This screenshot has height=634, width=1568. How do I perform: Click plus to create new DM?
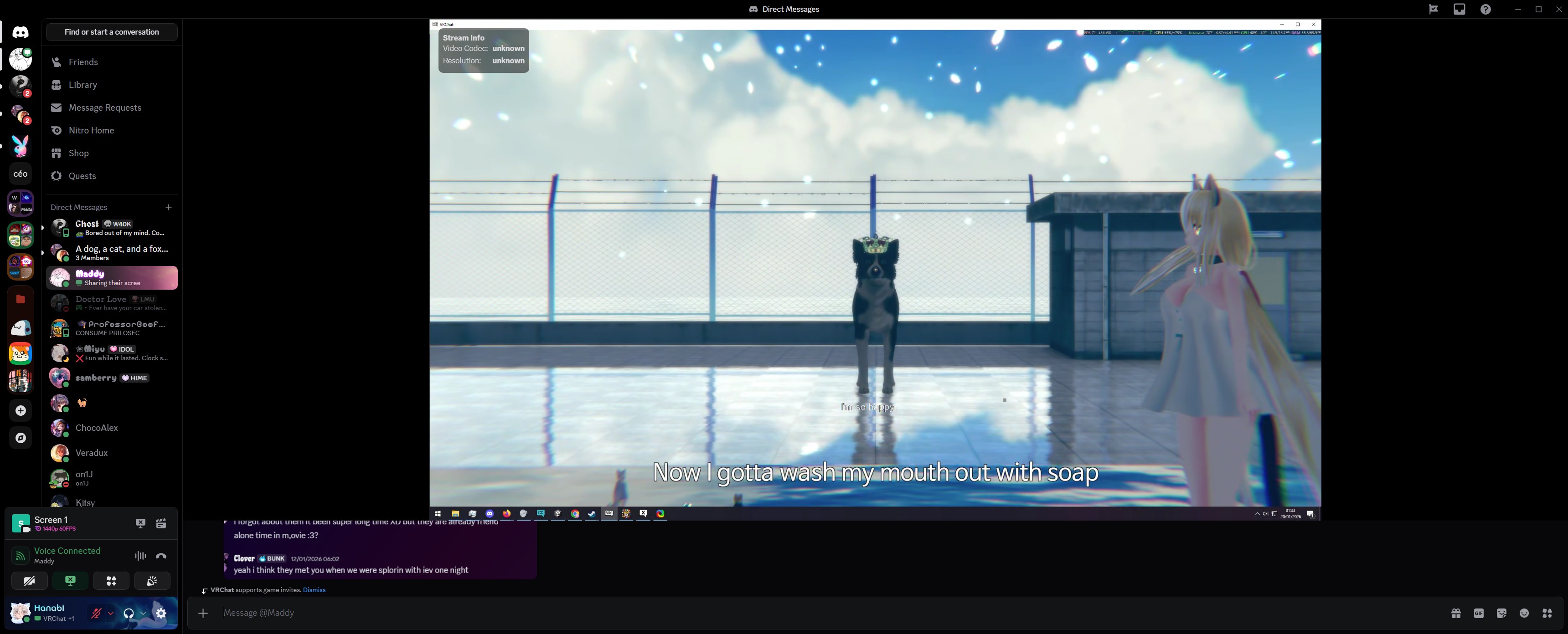coord(169,208)
